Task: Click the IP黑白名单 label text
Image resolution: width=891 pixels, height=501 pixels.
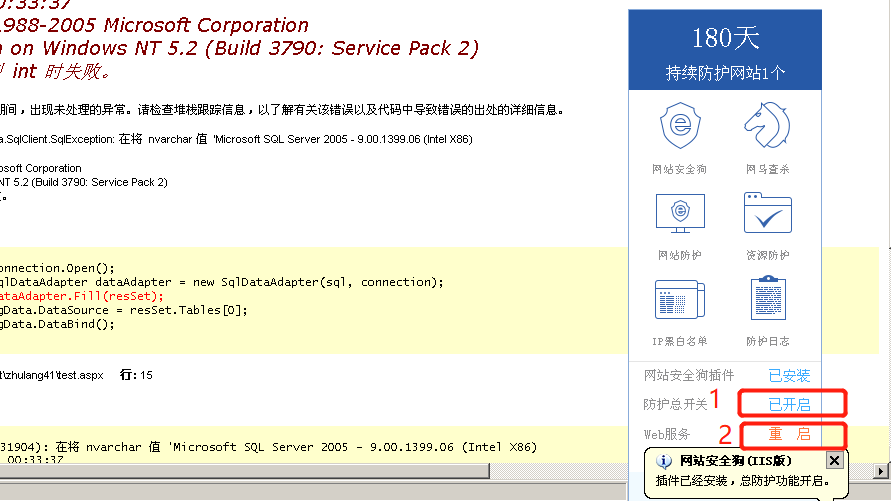Action: coord(680,341)
